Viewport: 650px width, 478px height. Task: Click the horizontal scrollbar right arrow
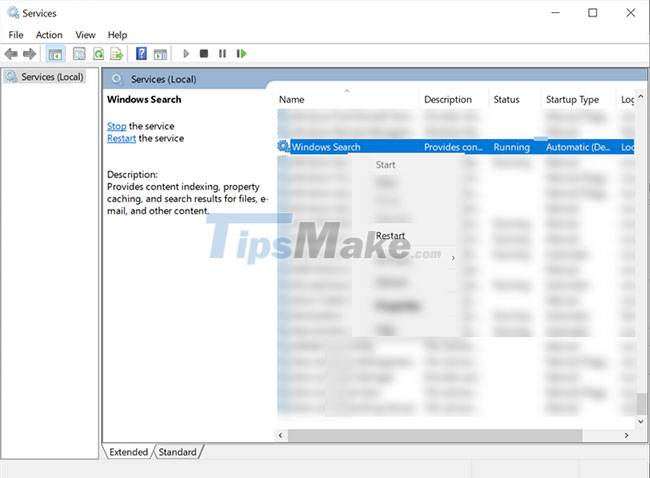pyautogui.click(x=626, y=435)
